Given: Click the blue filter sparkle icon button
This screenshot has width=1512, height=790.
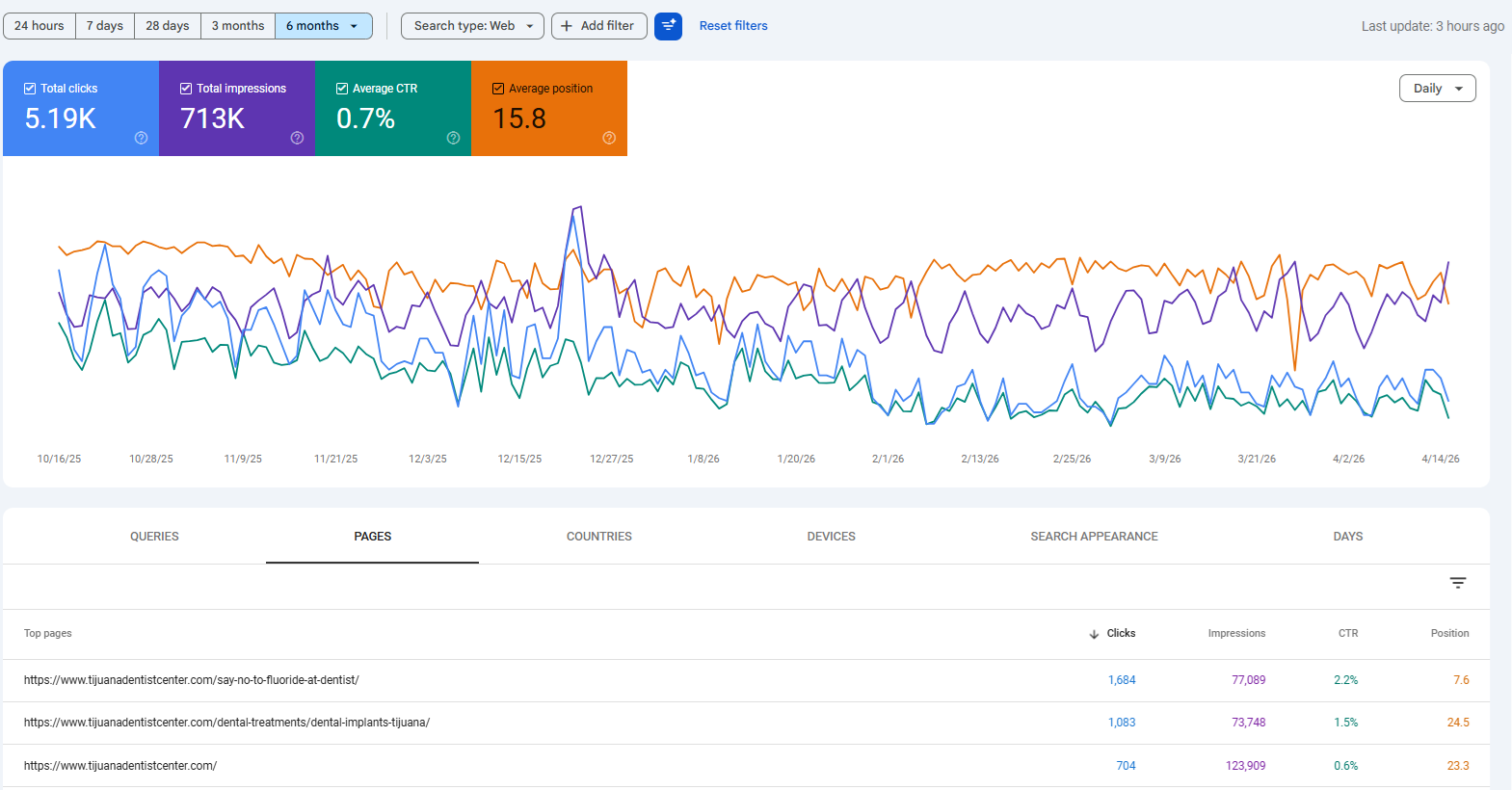Looking at the screenshot, I should pyautogui.click(x=668, y=26).
